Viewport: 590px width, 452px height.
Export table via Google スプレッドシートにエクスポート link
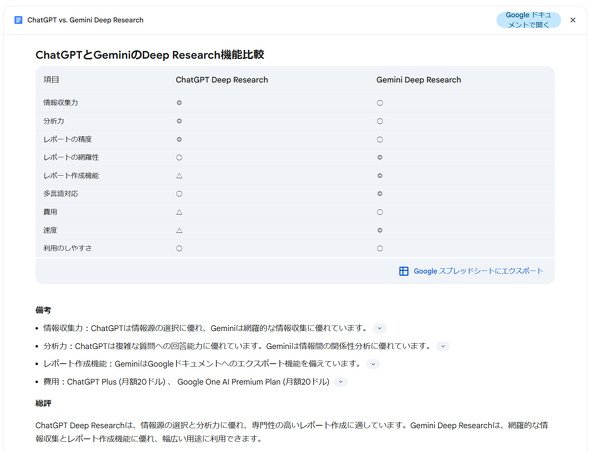pyautogui.click(x=478, y=271)
